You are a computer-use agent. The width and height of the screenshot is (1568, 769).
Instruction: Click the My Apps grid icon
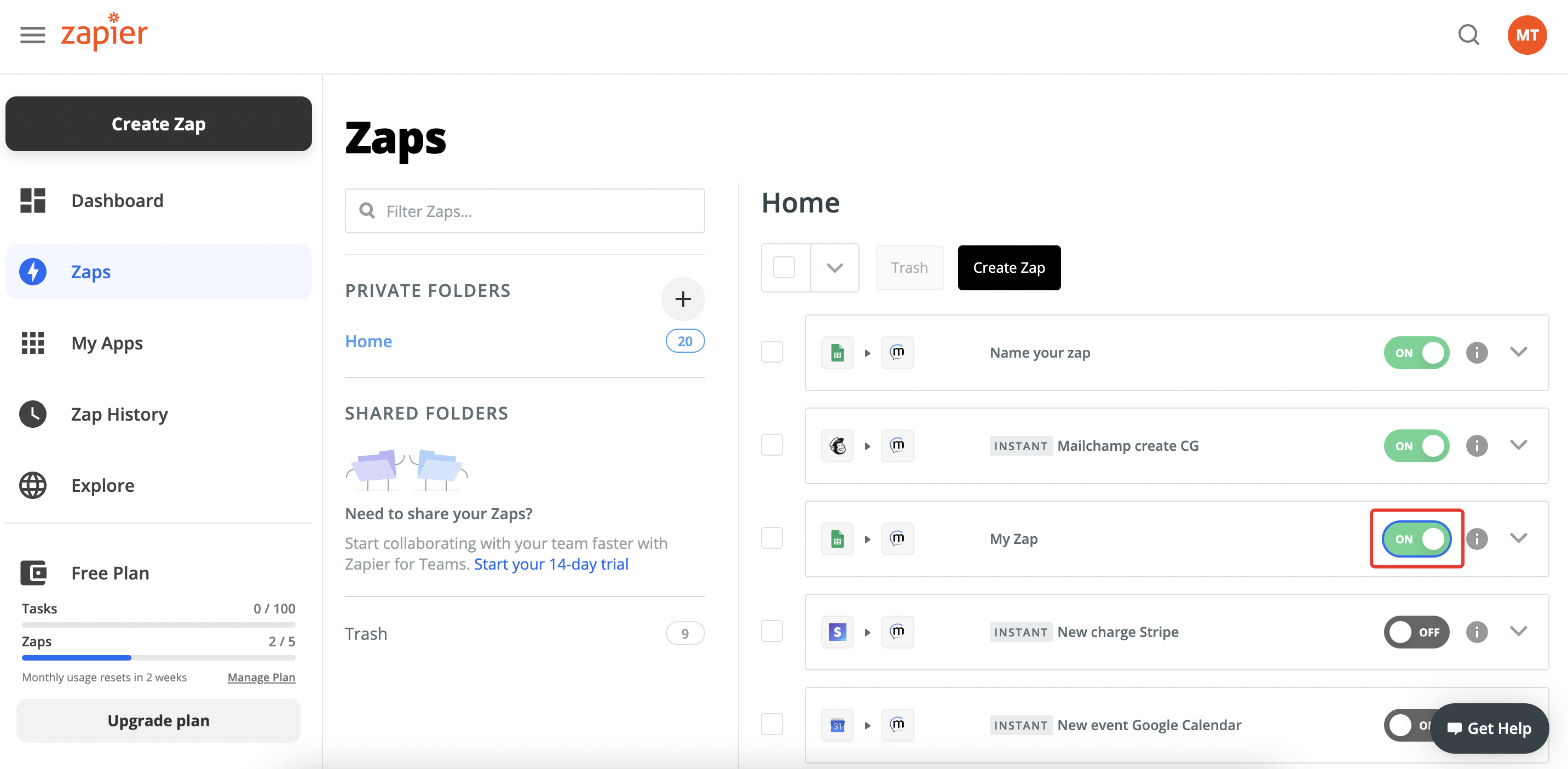click(x=32, y=343)
